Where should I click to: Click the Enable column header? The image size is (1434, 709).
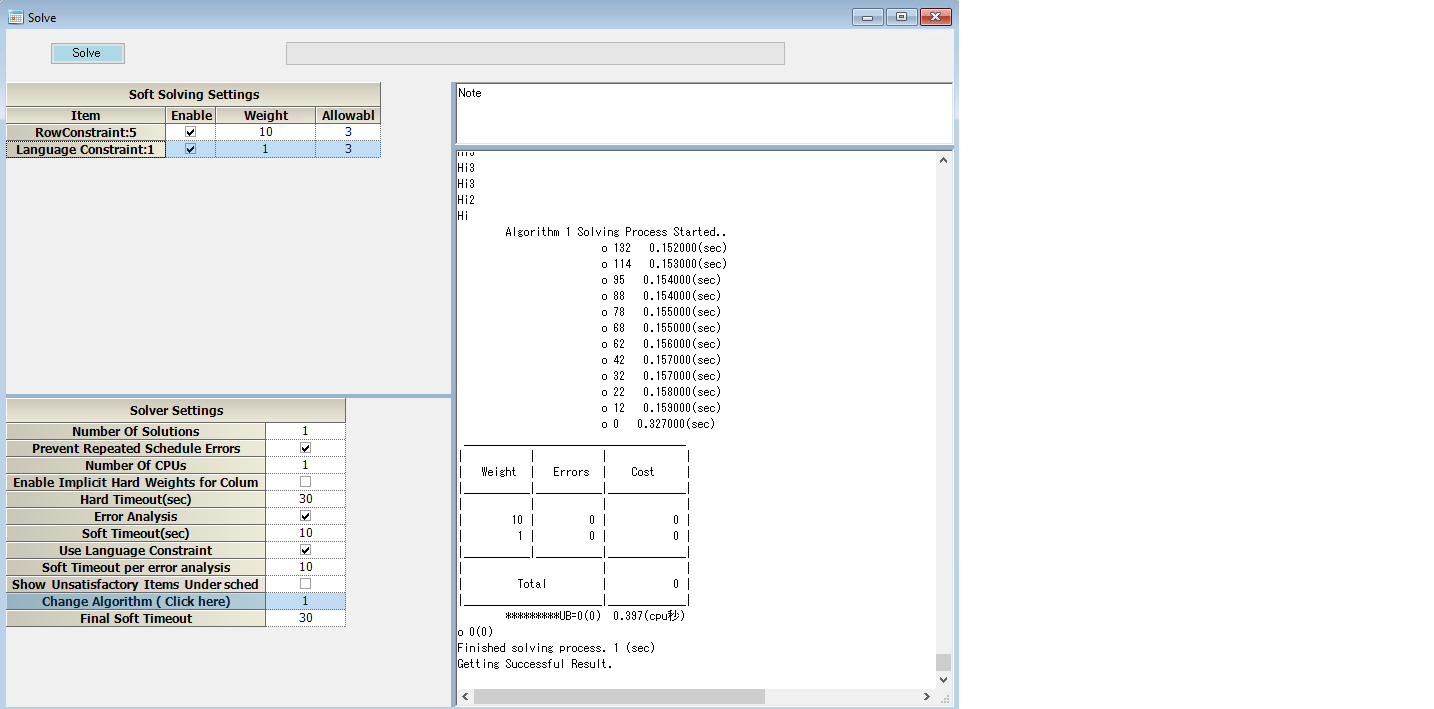(191, 116)
